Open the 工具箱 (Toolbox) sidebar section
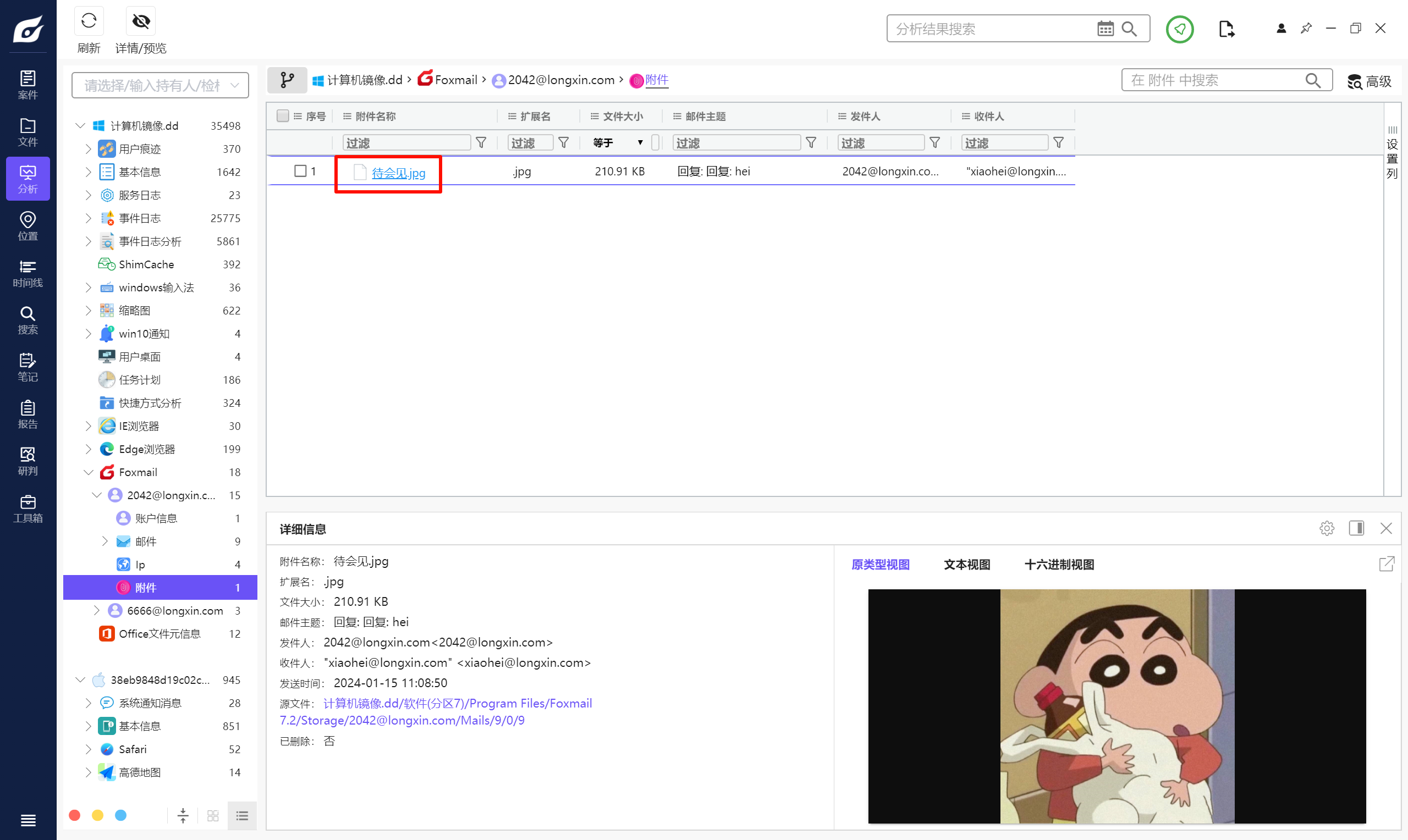The height and width of the screenshot is (840, 1408). [x=28, y=508]
